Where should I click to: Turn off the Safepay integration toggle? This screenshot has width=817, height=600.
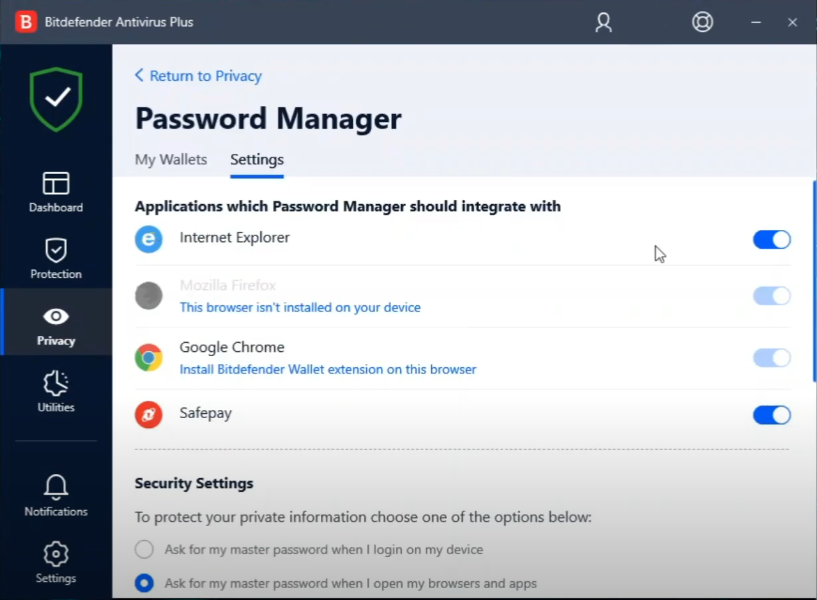[771, 415]
